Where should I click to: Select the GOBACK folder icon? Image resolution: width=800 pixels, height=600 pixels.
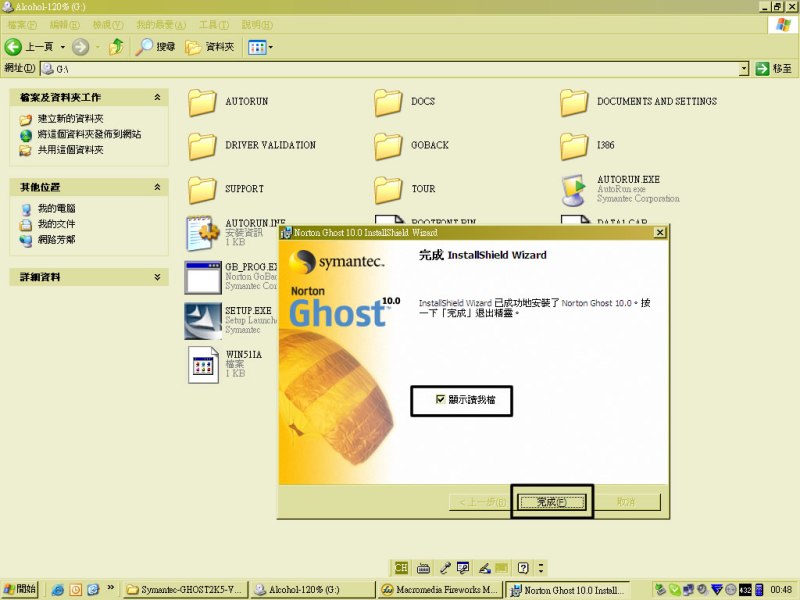click(x=388, y=146)
